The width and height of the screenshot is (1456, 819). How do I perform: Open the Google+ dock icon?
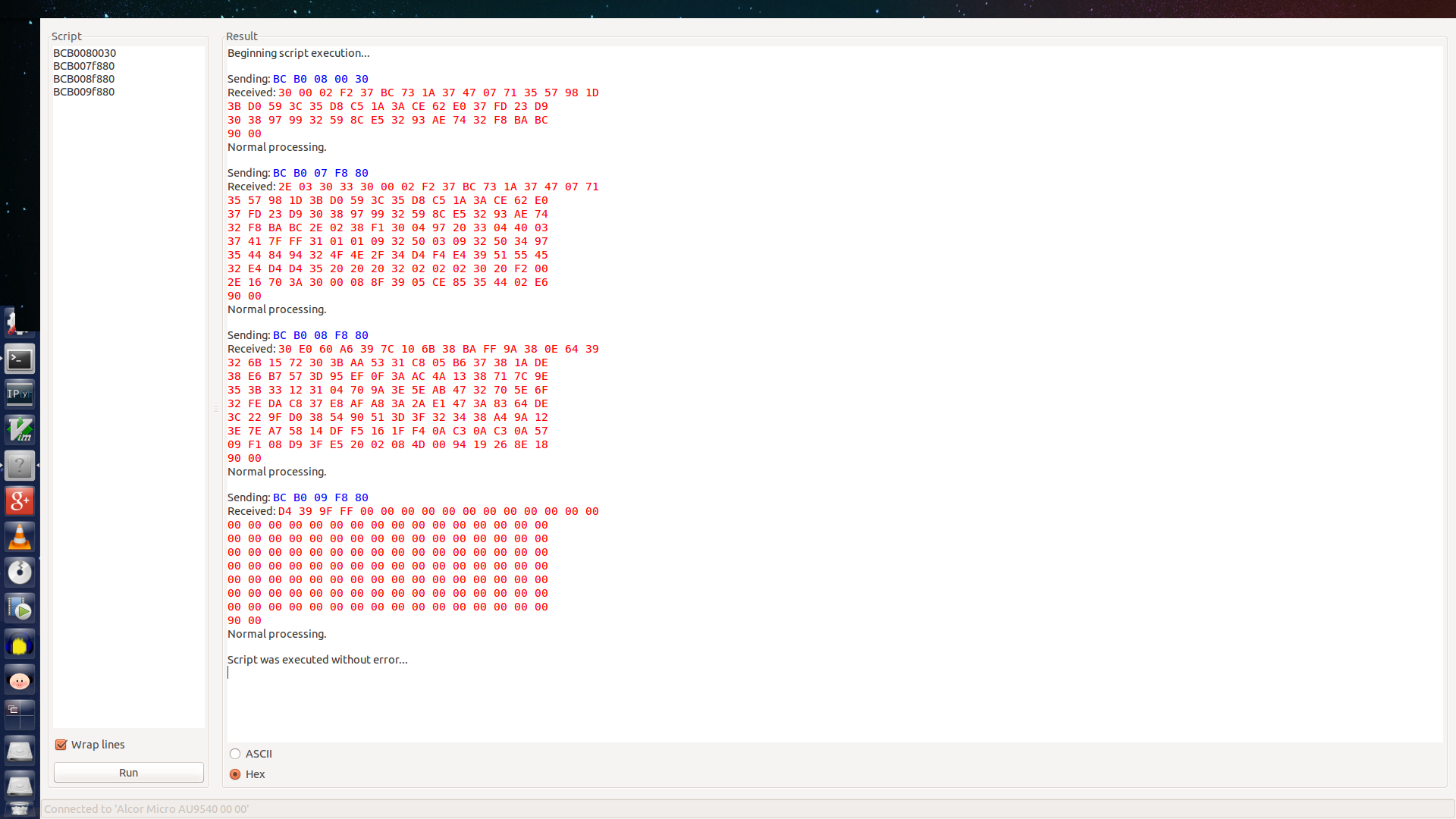(20, 501)
